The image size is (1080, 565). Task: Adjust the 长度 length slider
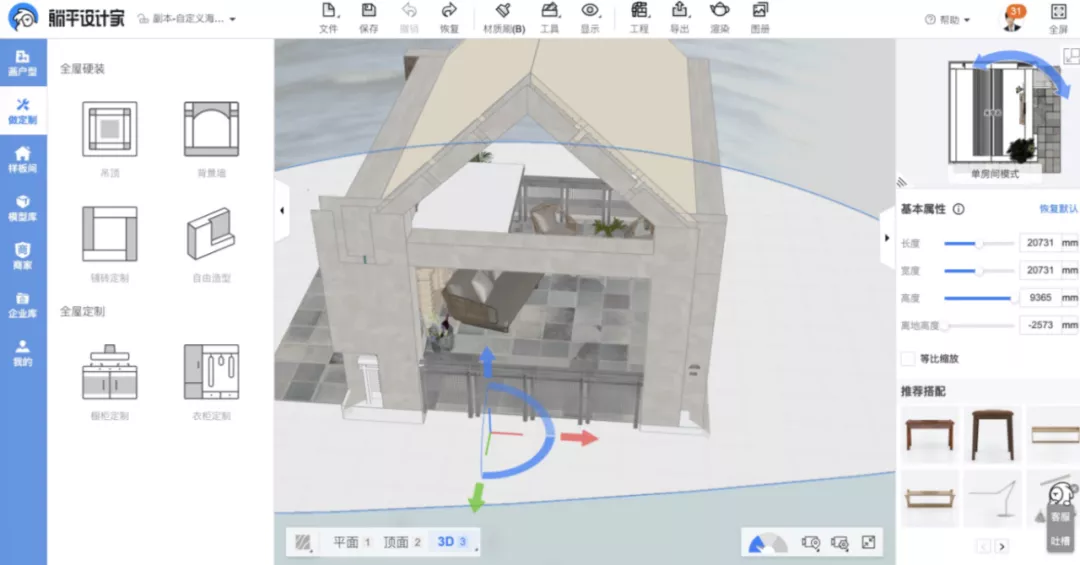[x=979, y=243]
